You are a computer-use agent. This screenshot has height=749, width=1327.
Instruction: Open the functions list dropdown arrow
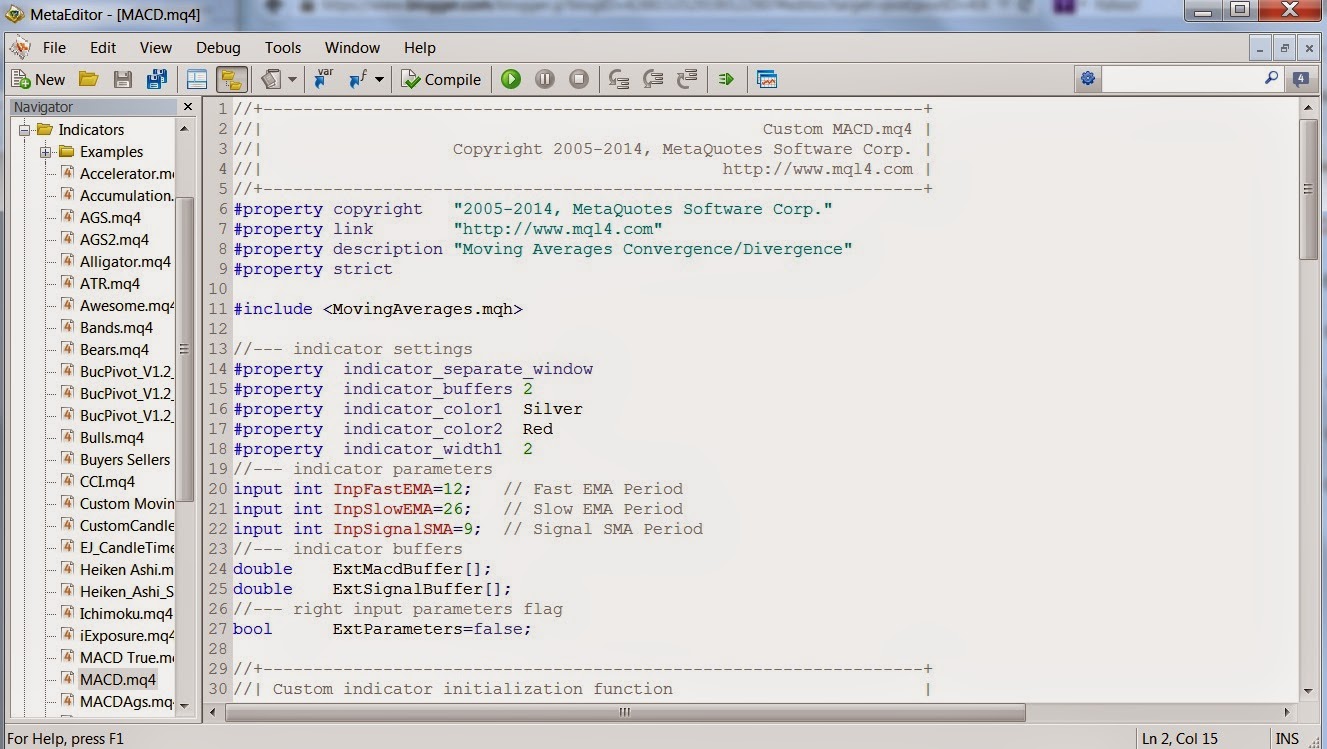click(x=379, y=79)
